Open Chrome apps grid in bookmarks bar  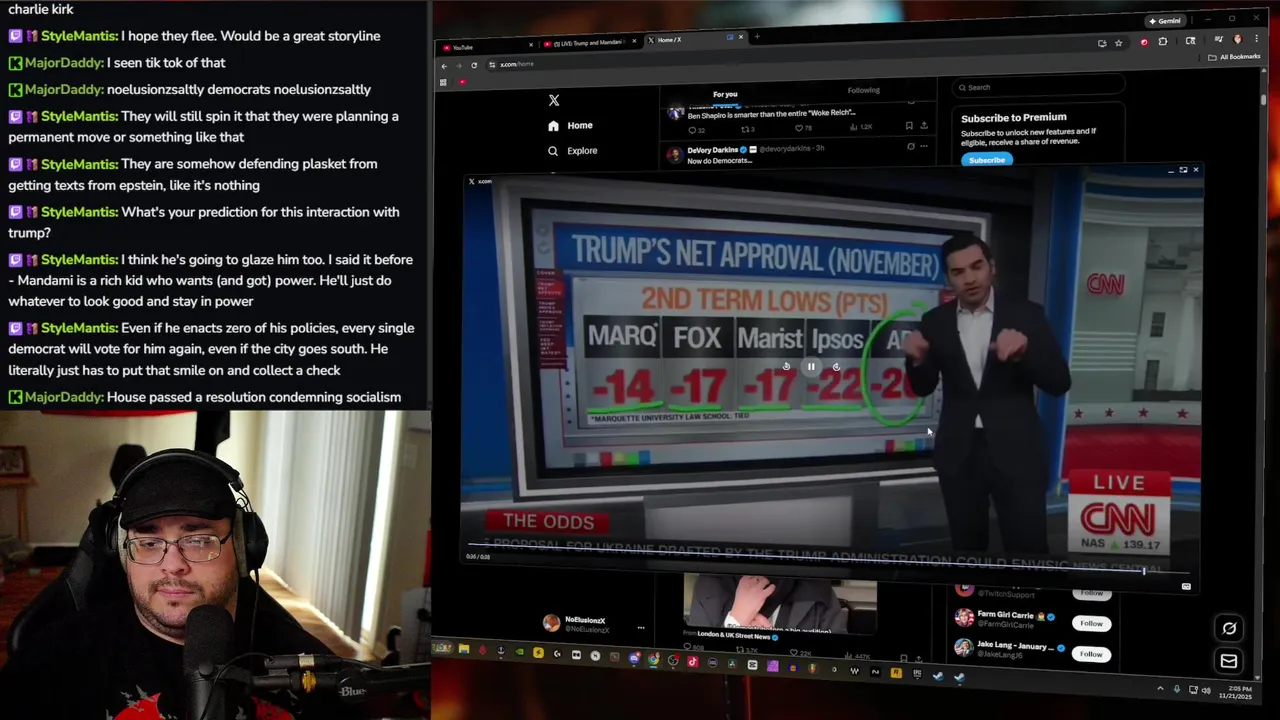coord(443,82)
